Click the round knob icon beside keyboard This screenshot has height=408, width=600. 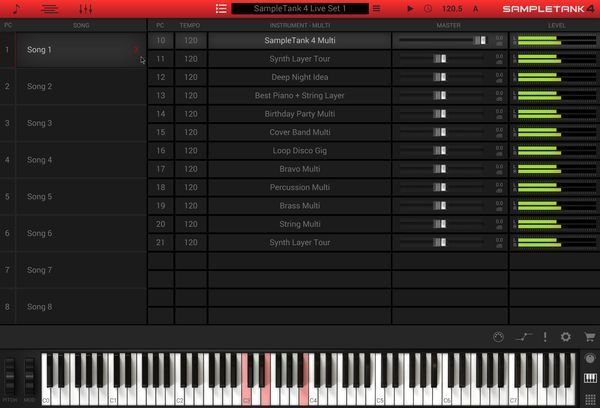point(590,359)
